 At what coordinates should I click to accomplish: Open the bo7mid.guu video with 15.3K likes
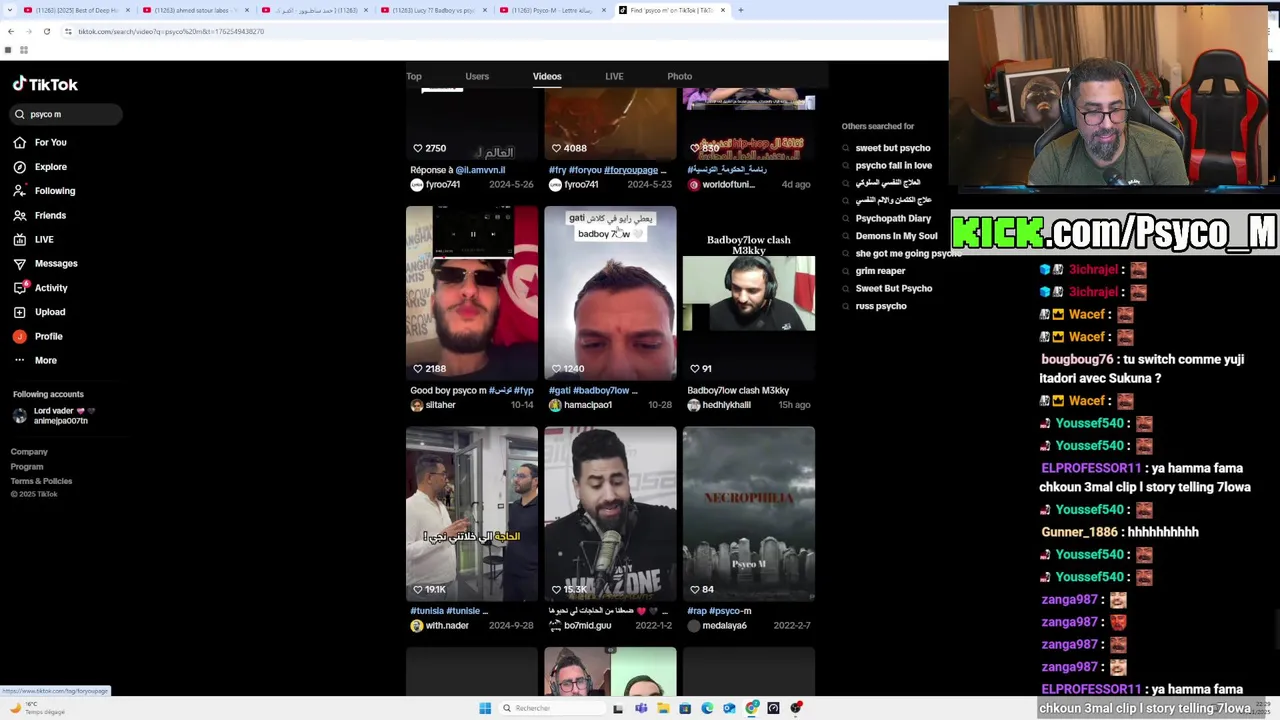[x=610, y=514]
